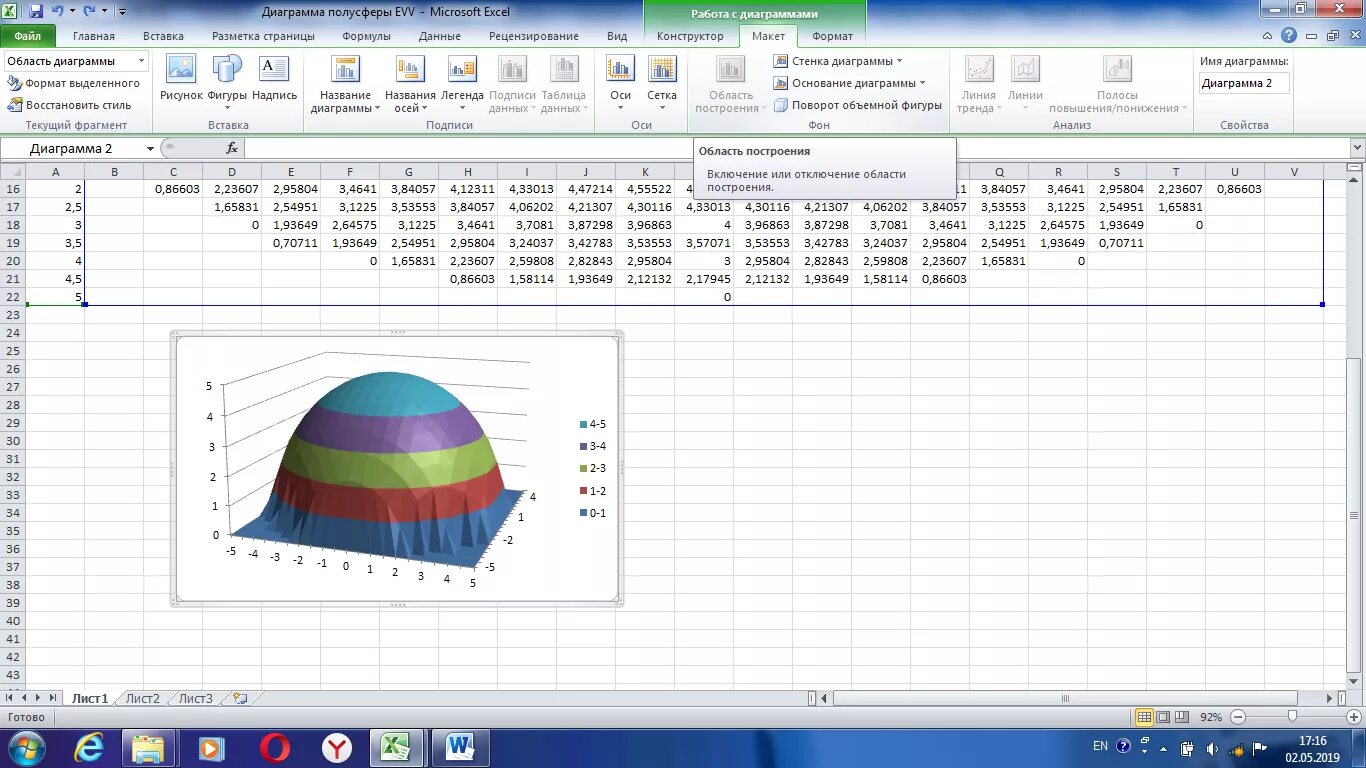Click the 0-1 legend color entry
Screen dimensions: 1366x768
coord(593,513)
